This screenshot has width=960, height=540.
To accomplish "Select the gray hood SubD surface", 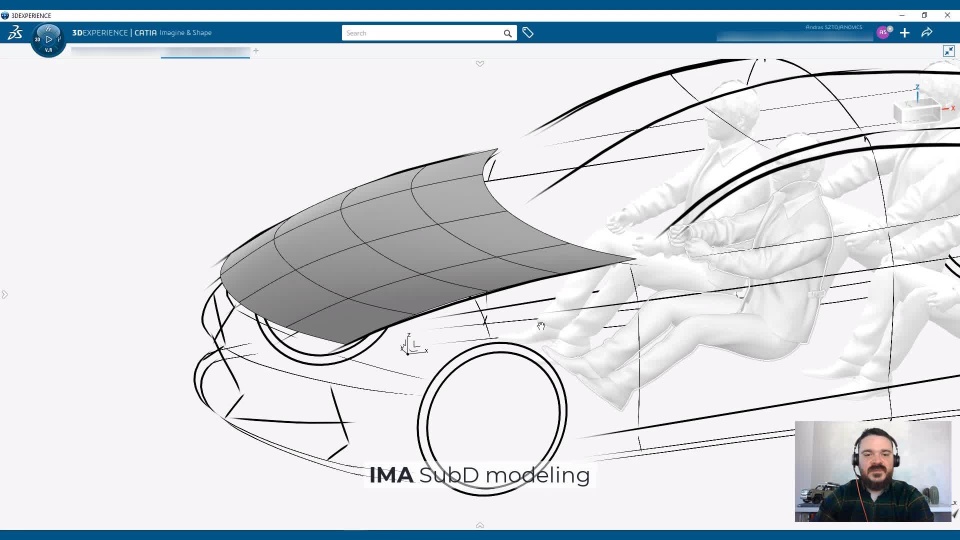I will pyautogui.click(x=392, y=245).
